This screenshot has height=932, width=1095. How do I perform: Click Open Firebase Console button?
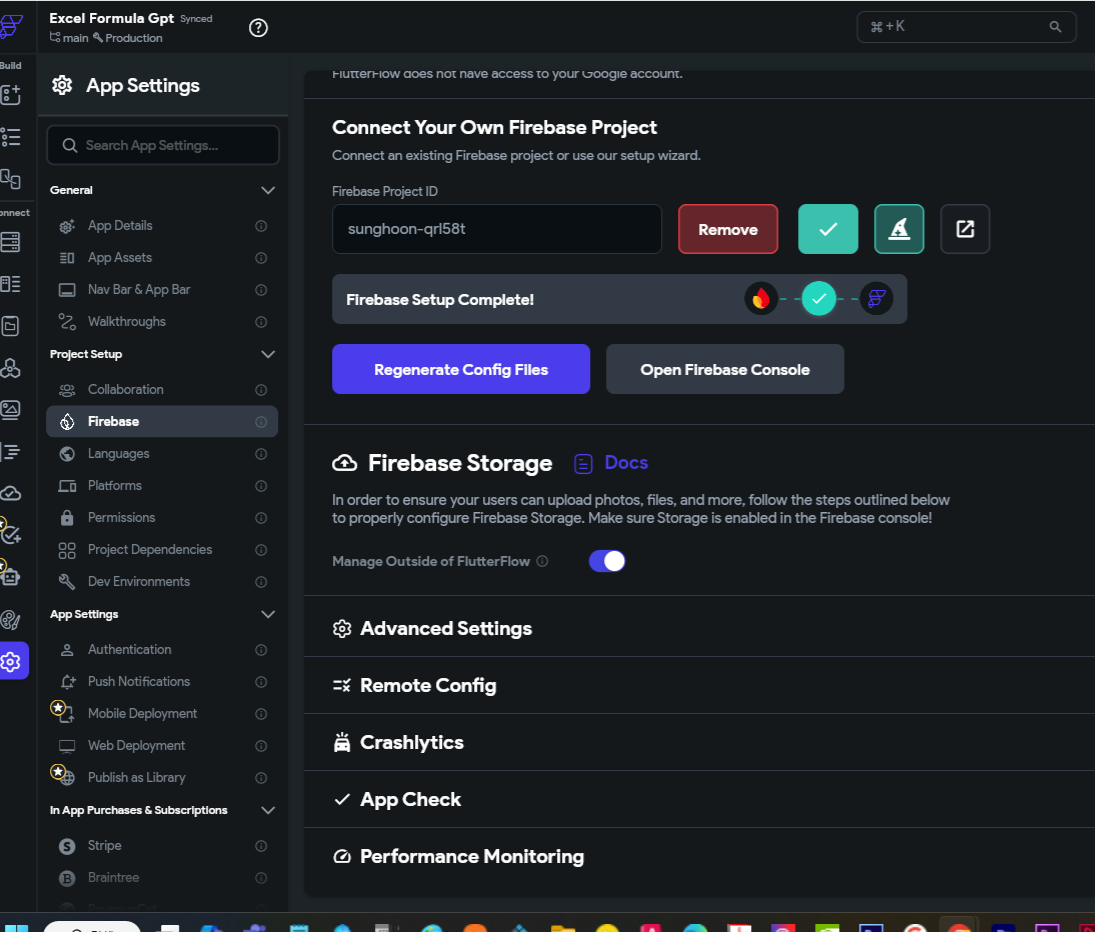[x=725, y=369]
